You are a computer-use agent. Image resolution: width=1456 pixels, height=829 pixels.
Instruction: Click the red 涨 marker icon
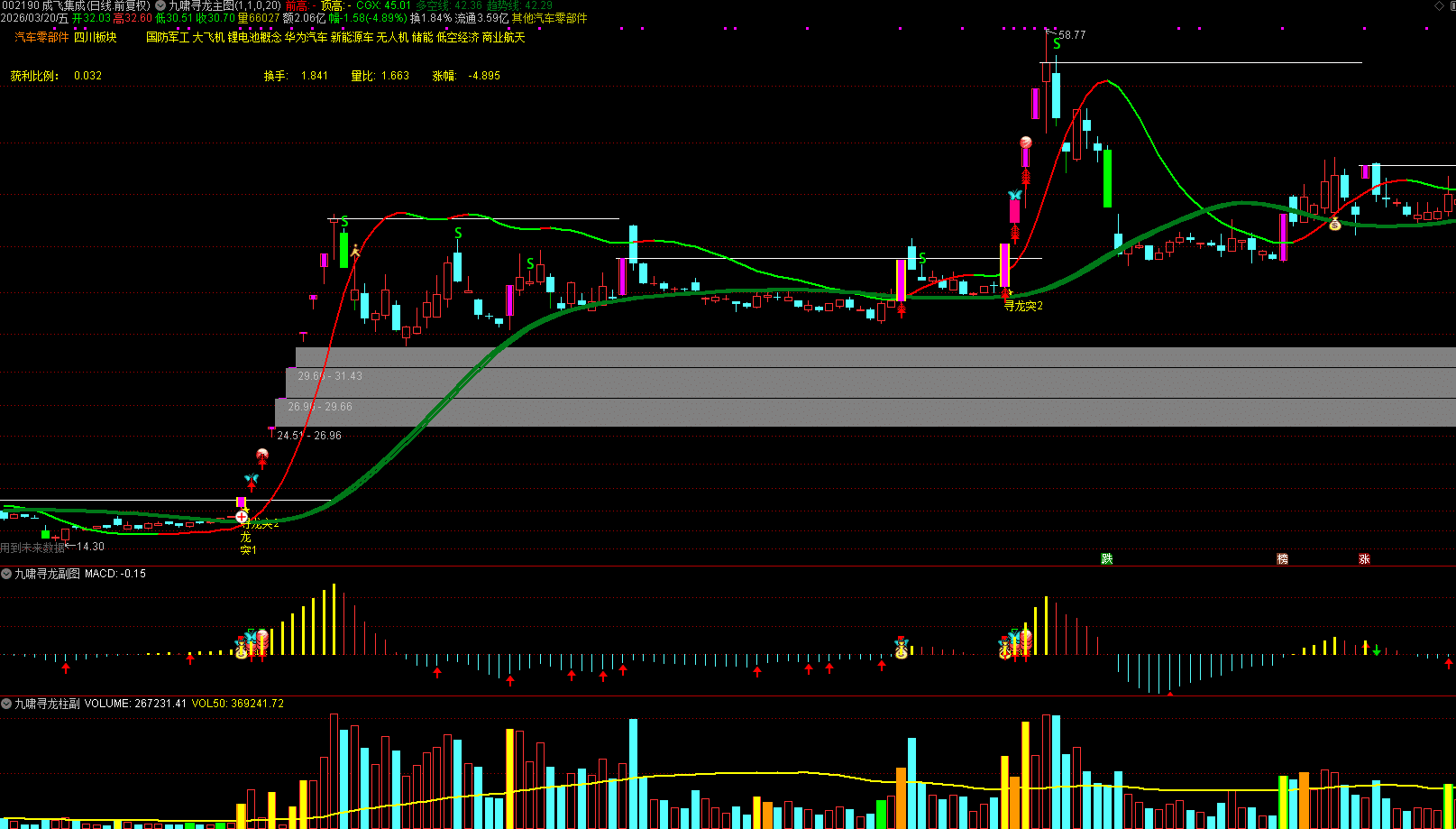tap(1364, 559)
